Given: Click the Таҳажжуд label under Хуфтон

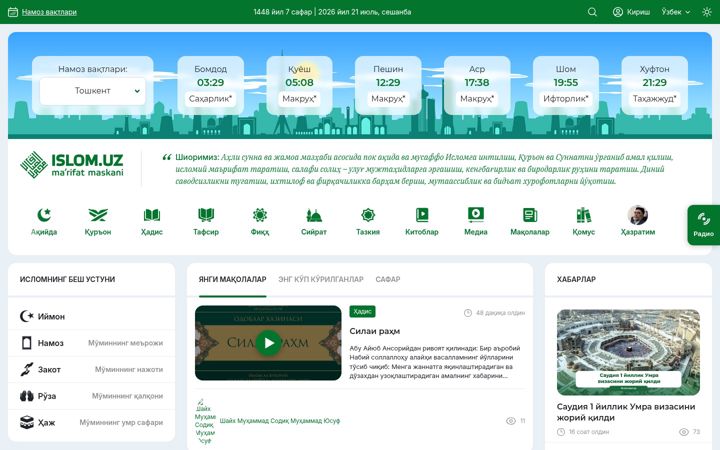Looking at the screenshot, I should [x=654, y=99].
